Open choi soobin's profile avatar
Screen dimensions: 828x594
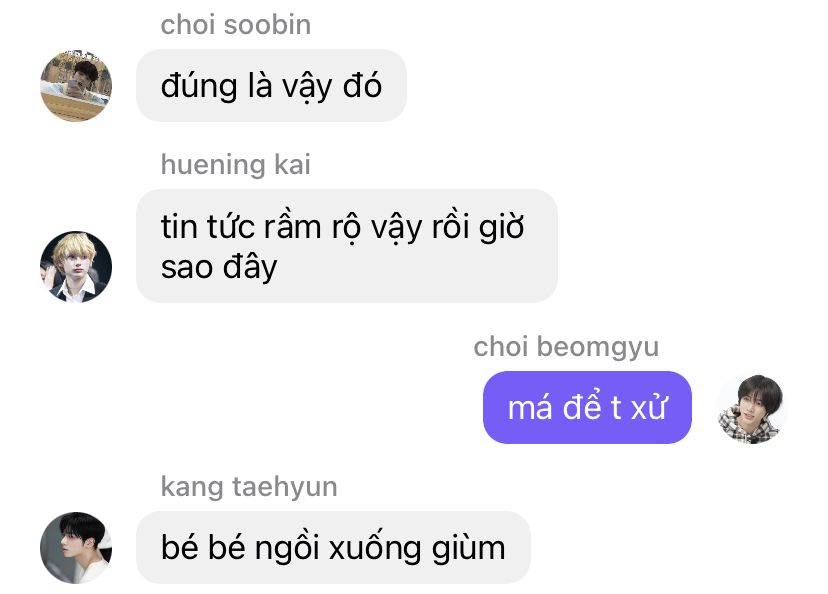coord(76,86)
